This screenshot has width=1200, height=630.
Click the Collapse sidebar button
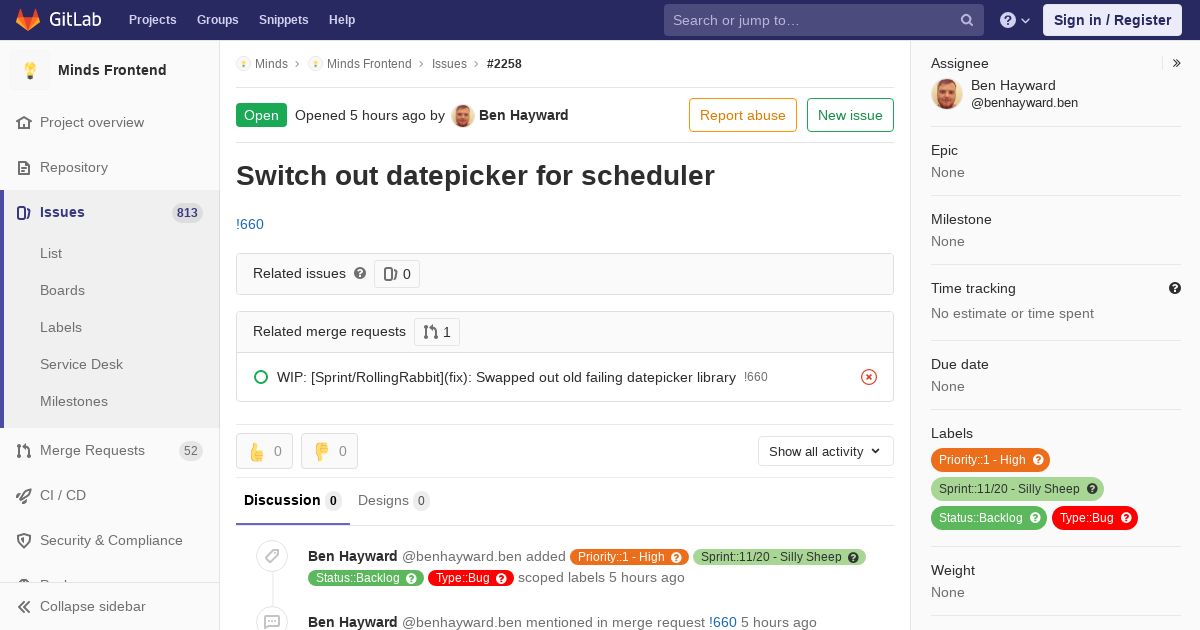(x=110, y=607)
